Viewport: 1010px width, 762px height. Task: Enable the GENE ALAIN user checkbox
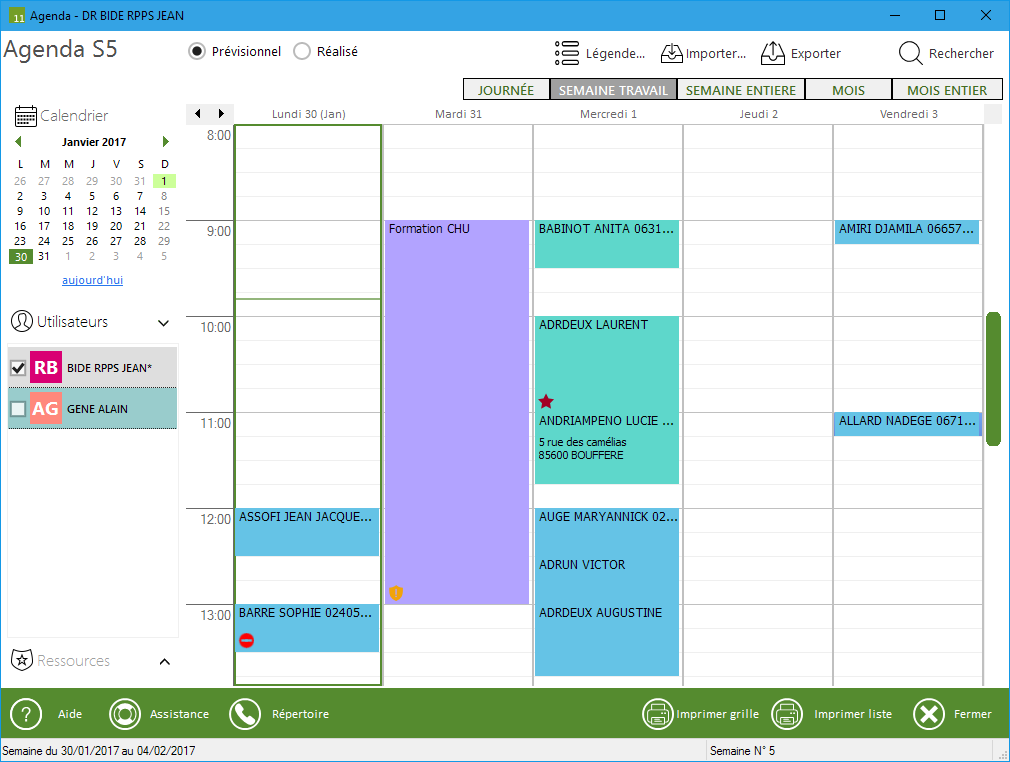pos(18,409)
